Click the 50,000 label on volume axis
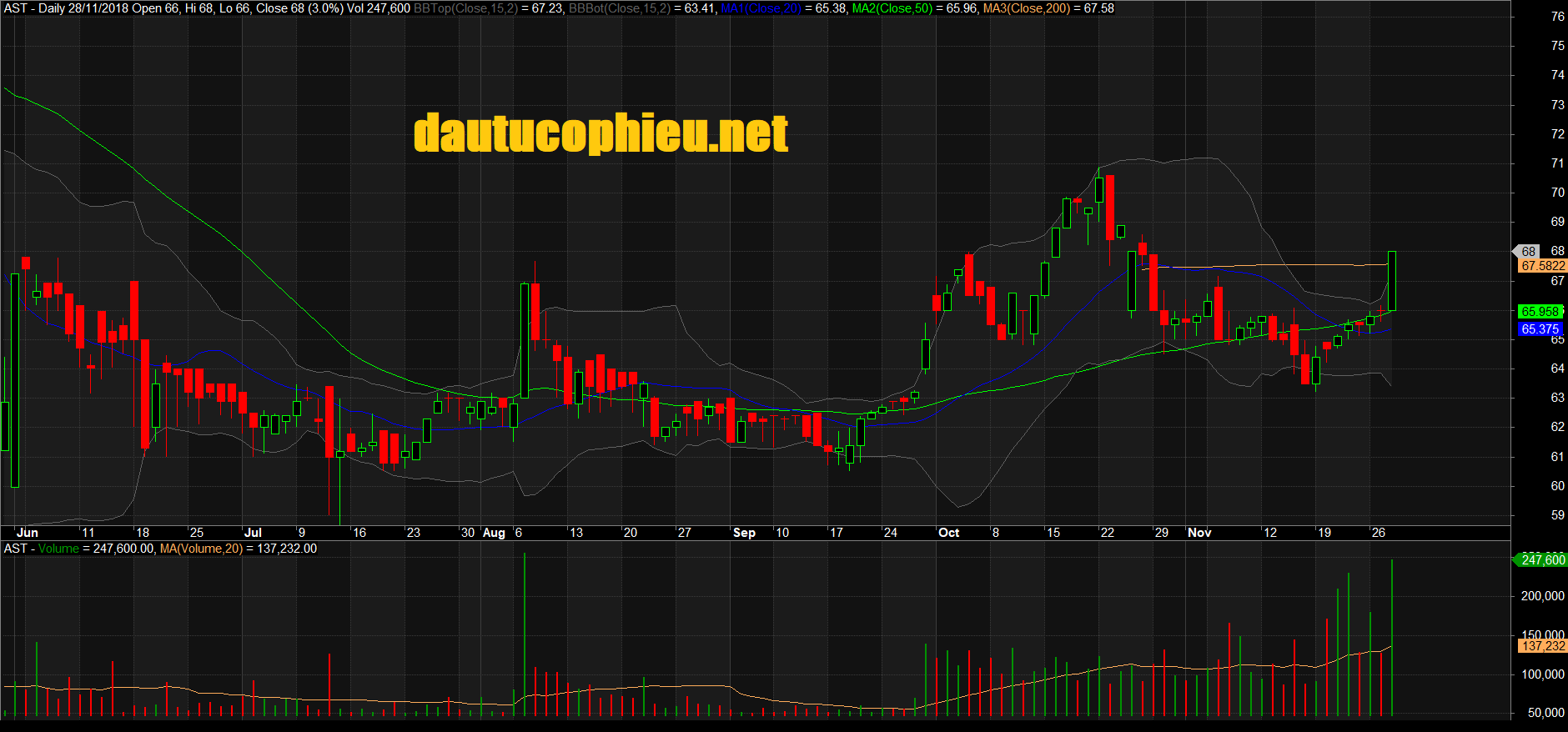Viewport: 1568px width, 732px height. [x=1546, y=713]
